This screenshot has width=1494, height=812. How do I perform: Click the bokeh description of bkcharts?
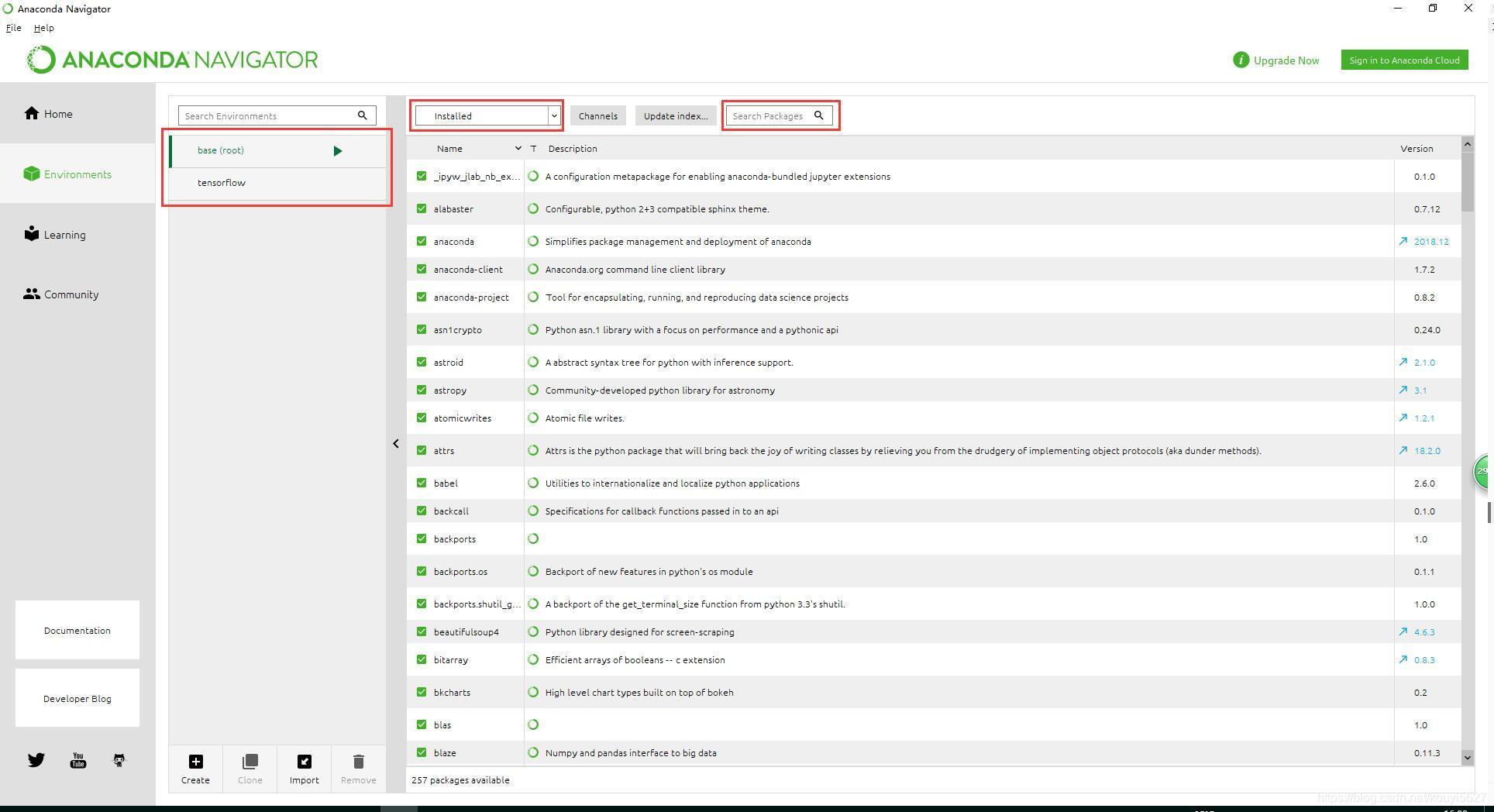pos(639,693)
